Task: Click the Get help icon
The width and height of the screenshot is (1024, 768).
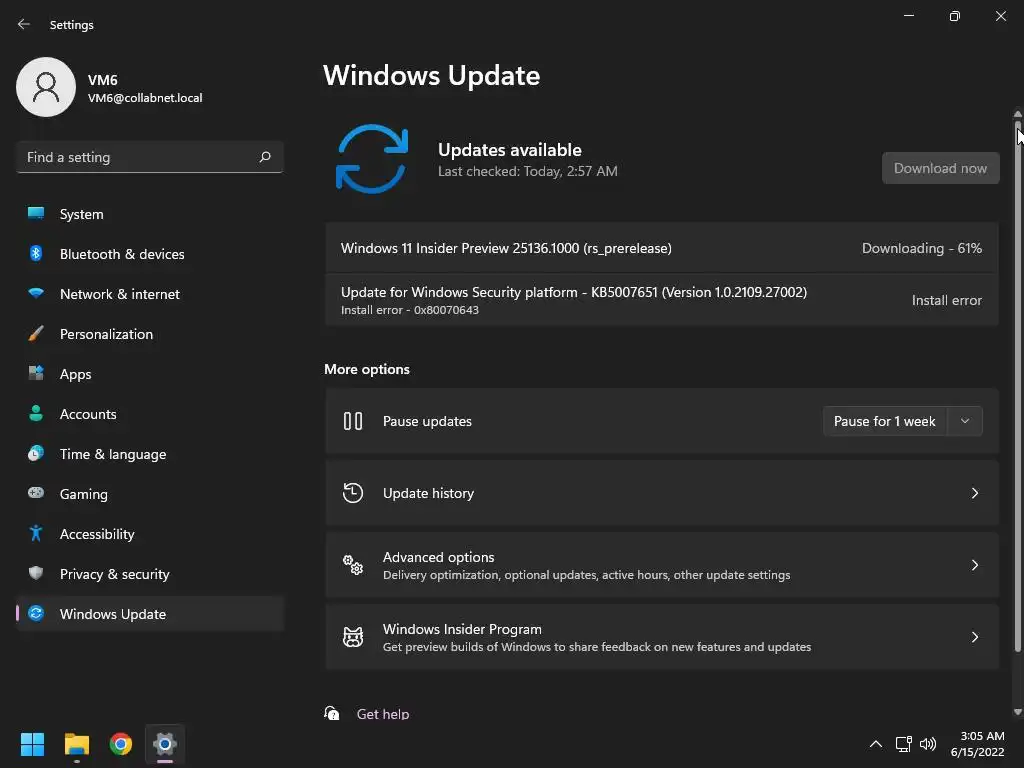Action: click(332, 713)
